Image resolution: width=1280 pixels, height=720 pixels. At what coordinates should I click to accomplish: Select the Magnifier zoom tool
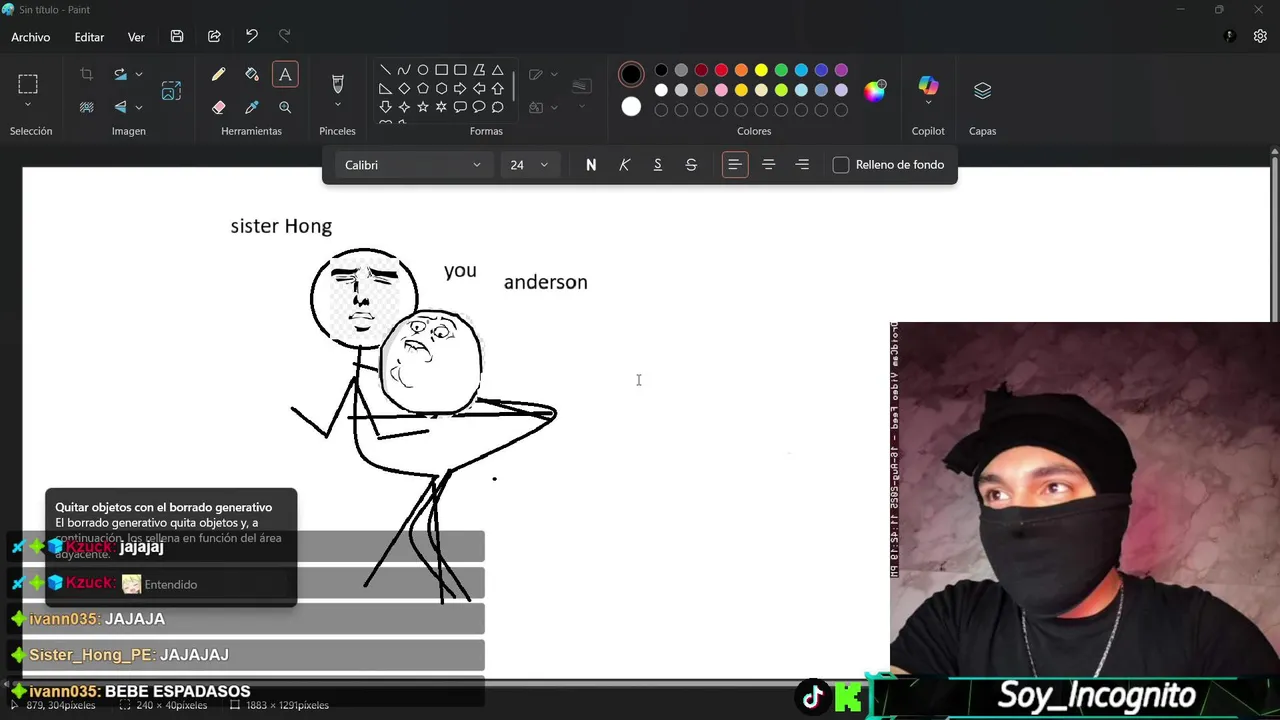[x=285, y=107]
